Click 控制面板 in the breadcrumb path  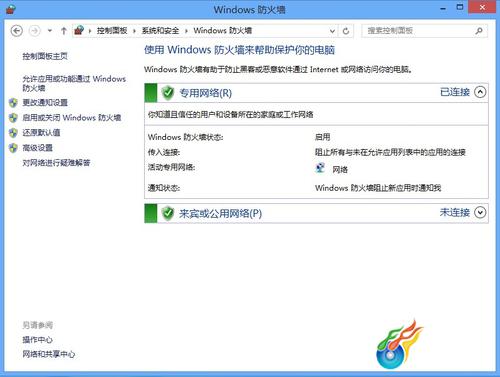[112, 31]
